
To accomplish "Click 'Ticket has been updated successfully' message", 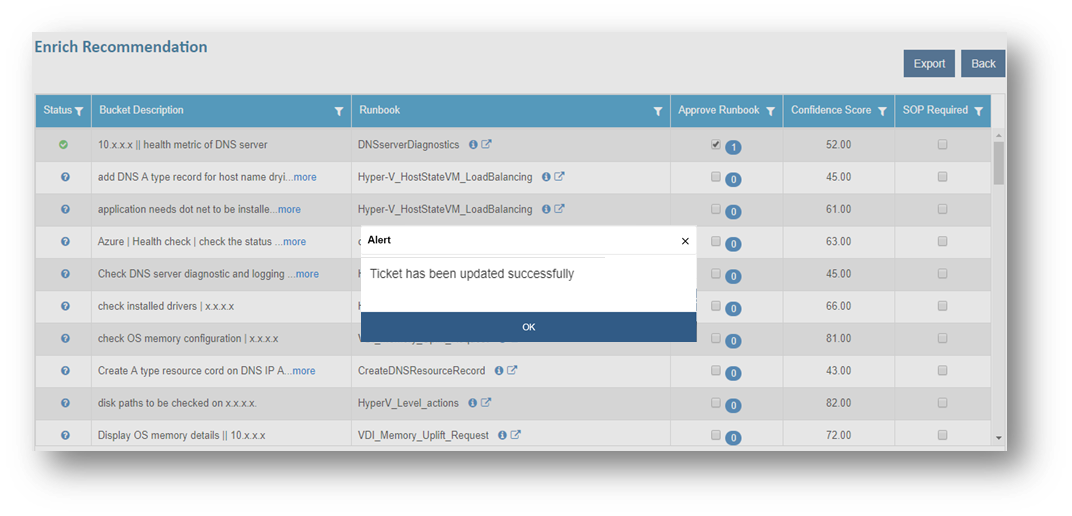I will pyautogui.click(x=472, y=274).
